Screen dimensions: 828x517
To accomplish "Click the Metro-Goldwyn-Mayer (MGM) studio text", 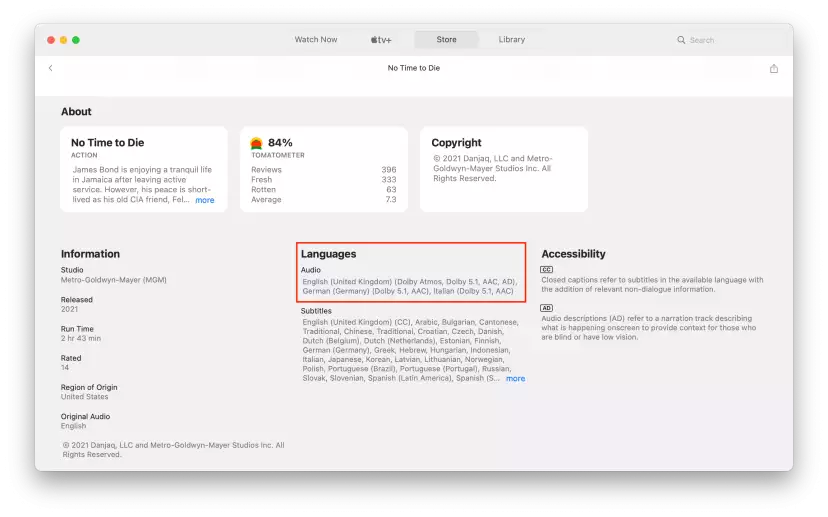I will click(114, 280).
